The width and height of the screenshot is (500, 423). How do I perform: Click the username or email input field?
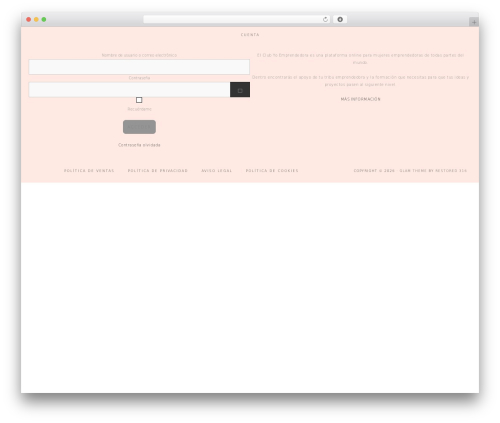pos(139,67)
